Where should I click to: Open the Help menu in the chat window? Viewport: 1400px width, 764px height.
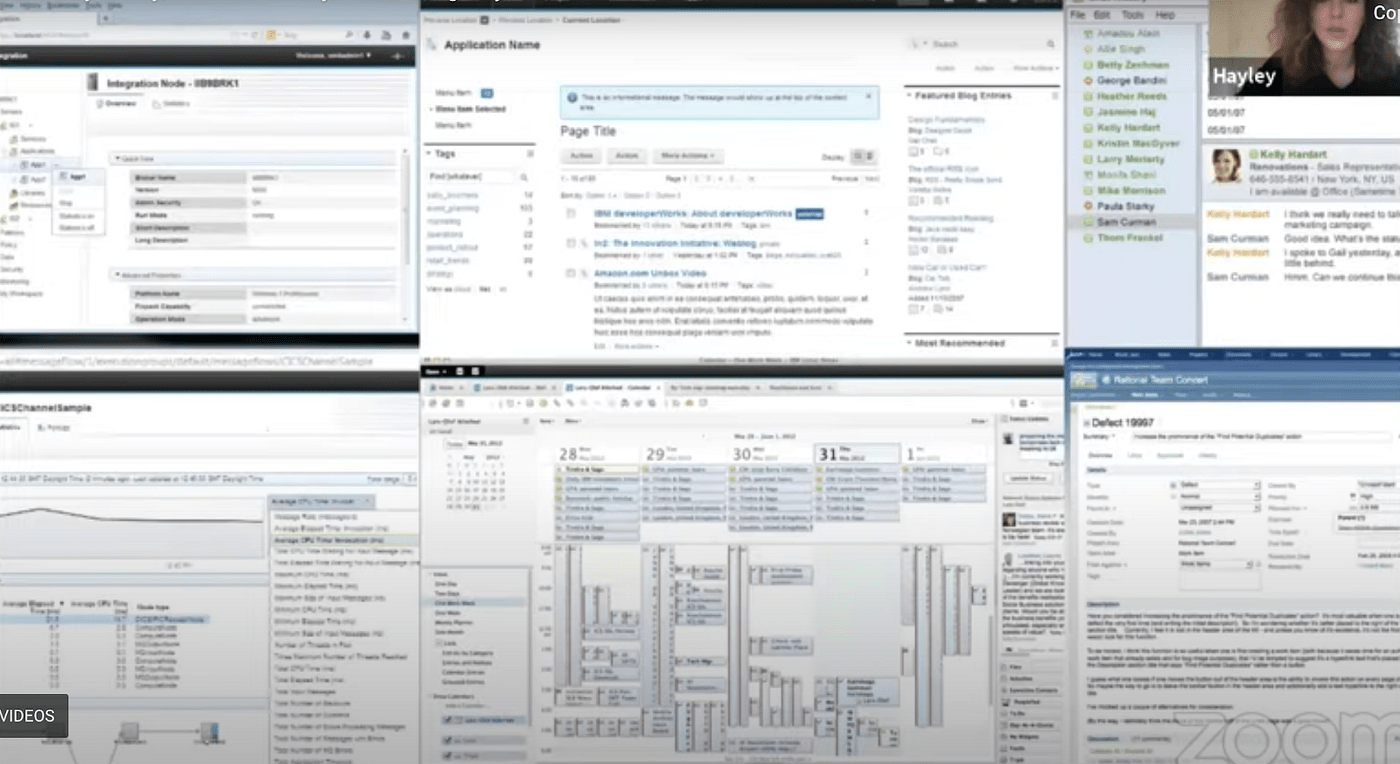pyautogui.click(x=1165, y=15)
